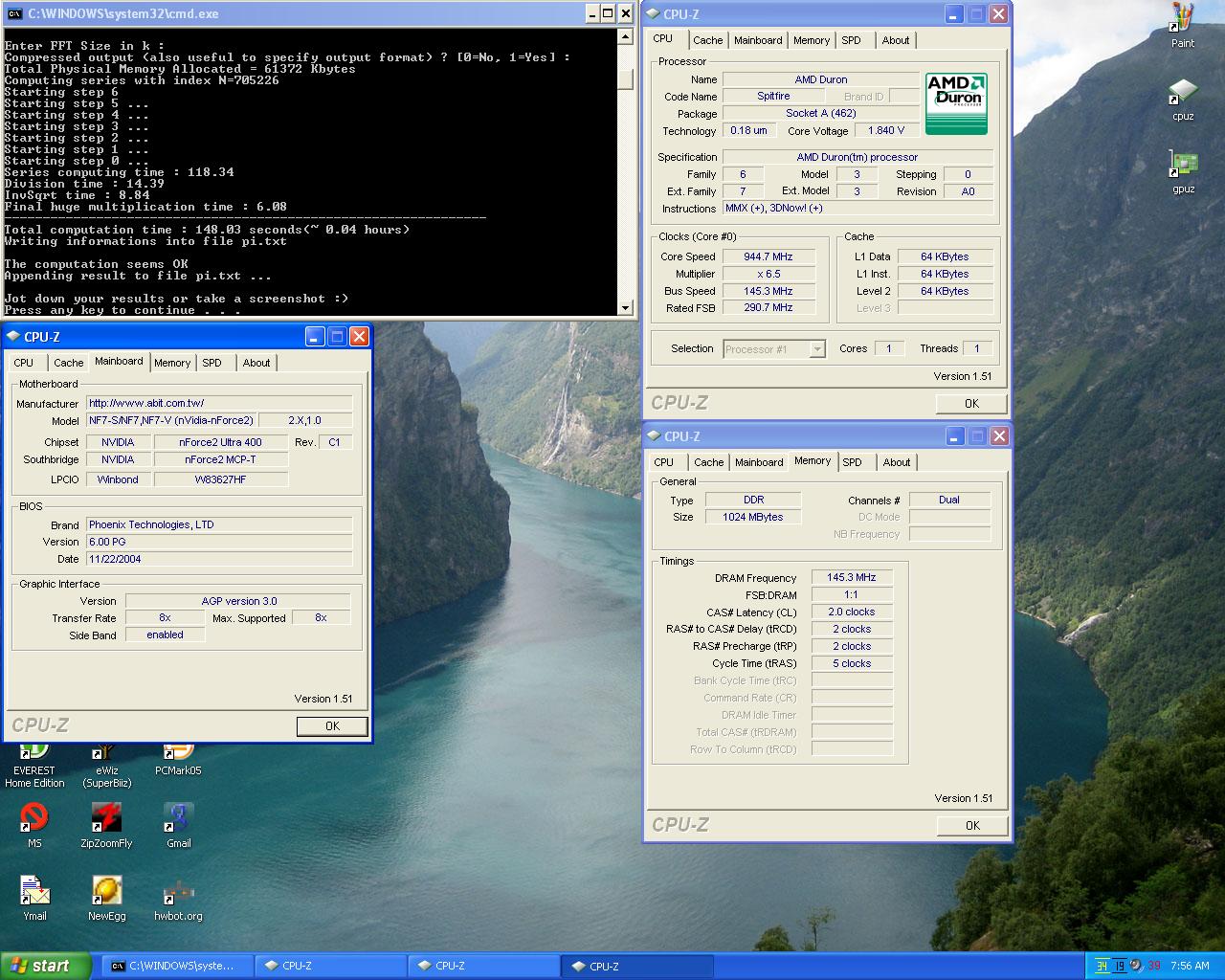
Task: Open the cpuz desktop shortcut
Action: (1183, 100)
